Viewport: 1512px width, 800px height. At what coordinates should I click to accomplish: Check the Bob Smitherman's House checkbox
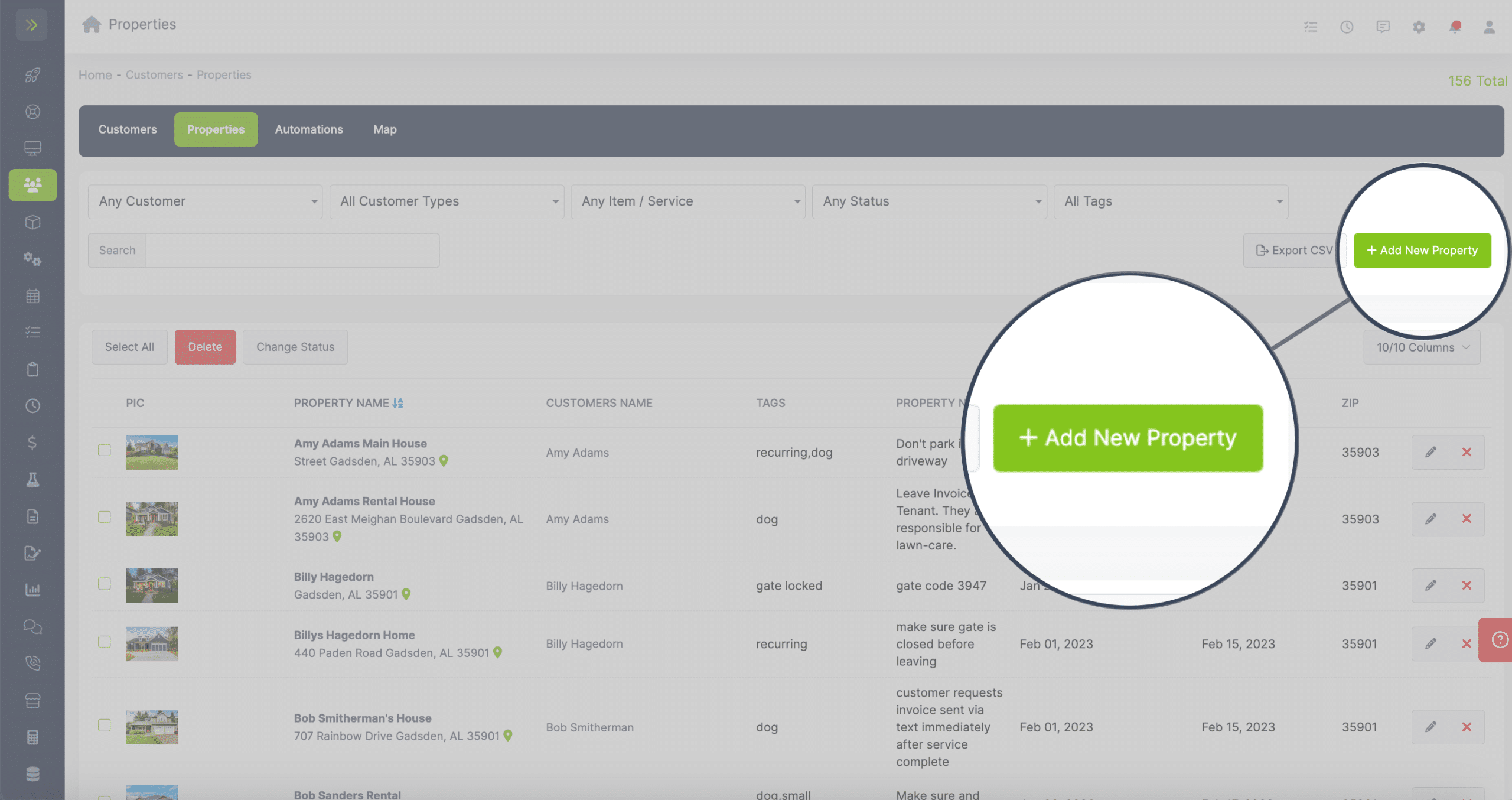click(105, 725)
